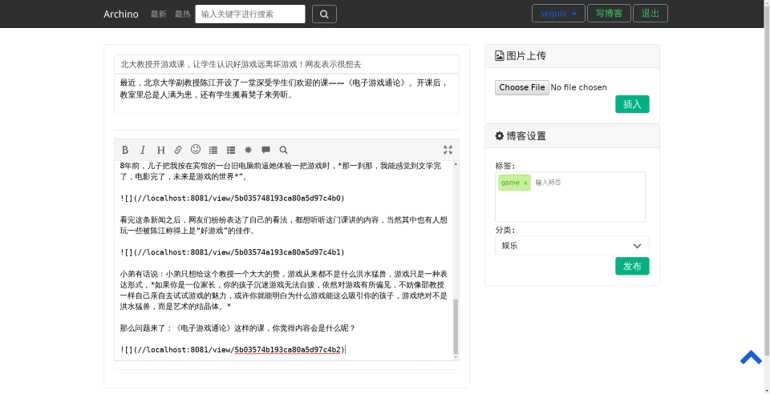Click into the blog summary text area
Viewport: 770px width, 394px height.
point(286,94)
